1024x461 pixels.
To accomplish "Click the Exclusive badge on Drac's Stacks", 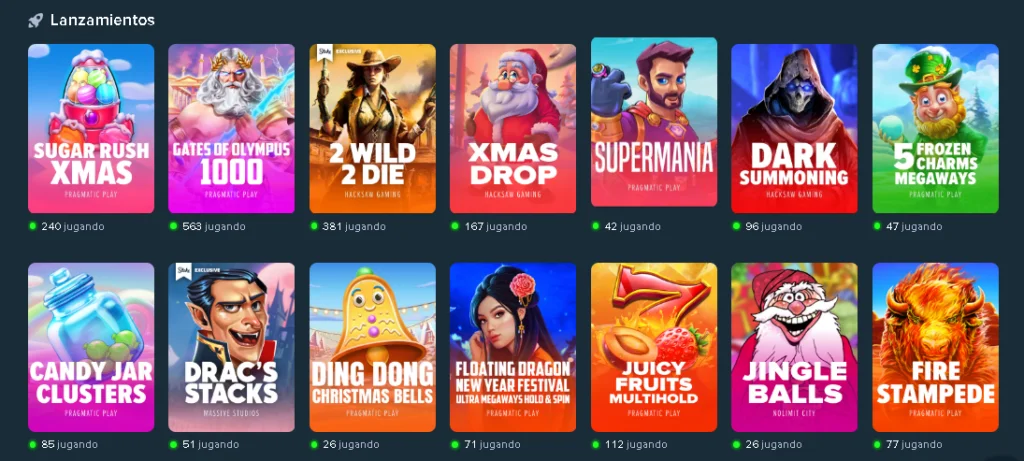I will click(199, 272).
